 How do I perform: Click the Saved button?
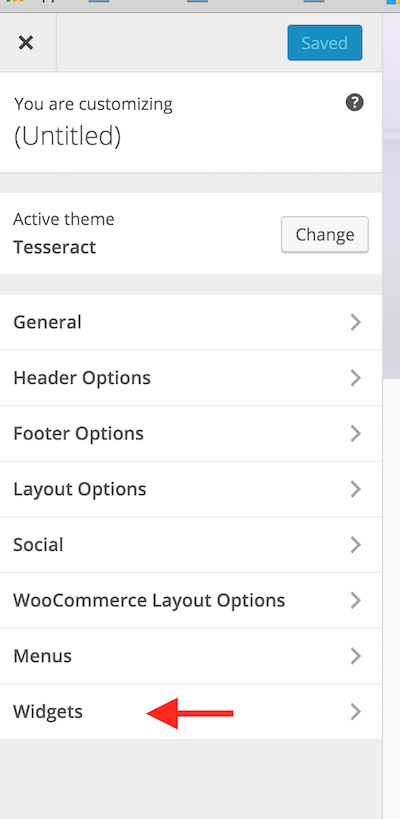(324, 42)
